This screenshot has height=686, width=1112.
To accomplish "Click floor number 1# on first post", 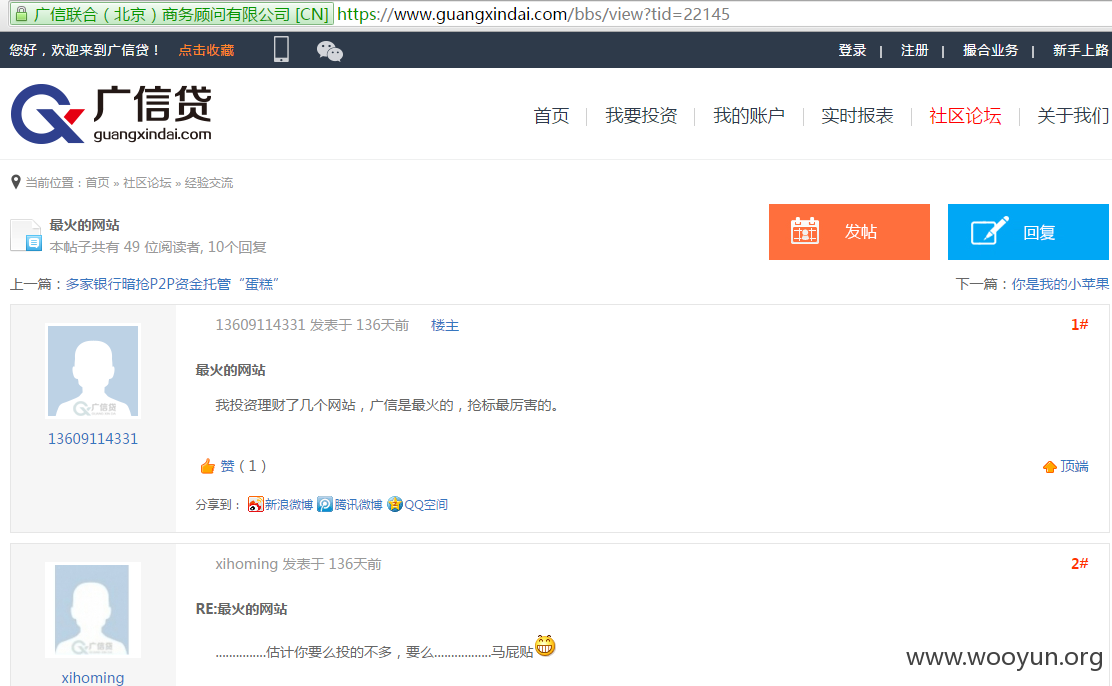I will click(x=1079, y=324).
